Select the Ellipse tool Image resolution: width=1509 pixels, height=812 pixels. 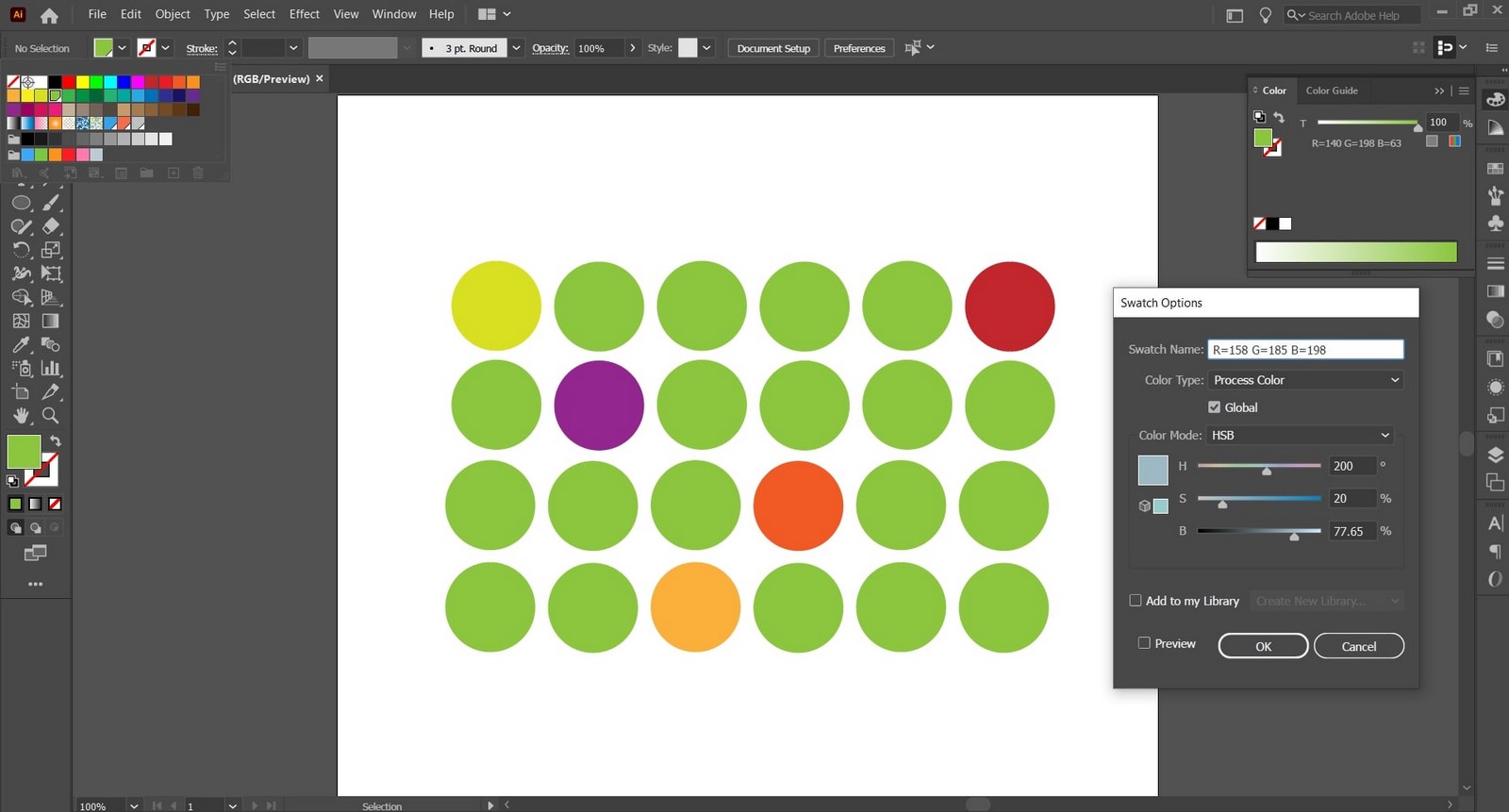[x=22, y=203]
